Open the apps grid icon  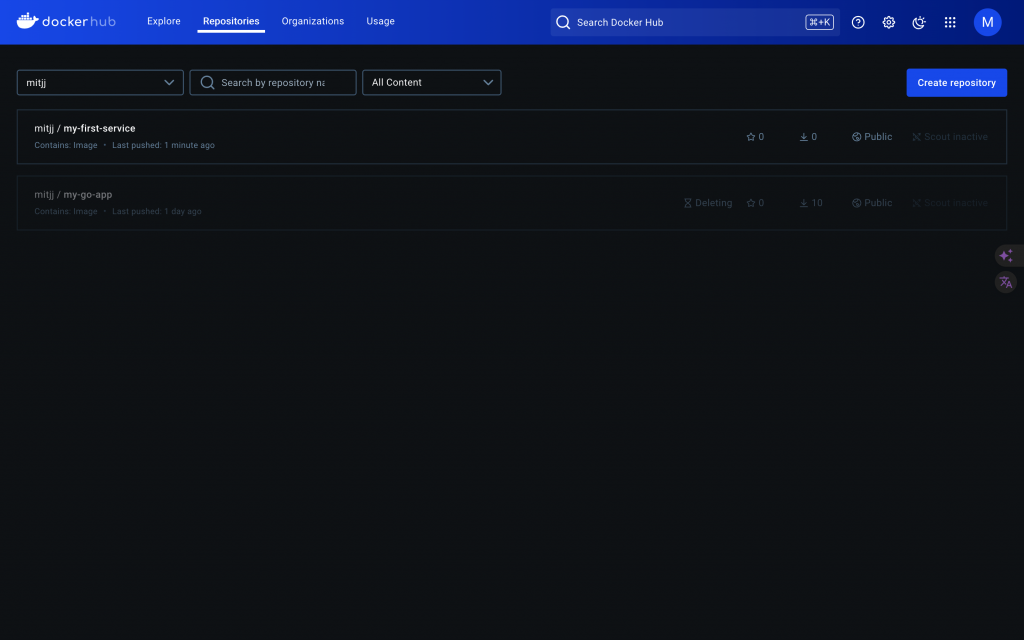[x=950, y=22]
